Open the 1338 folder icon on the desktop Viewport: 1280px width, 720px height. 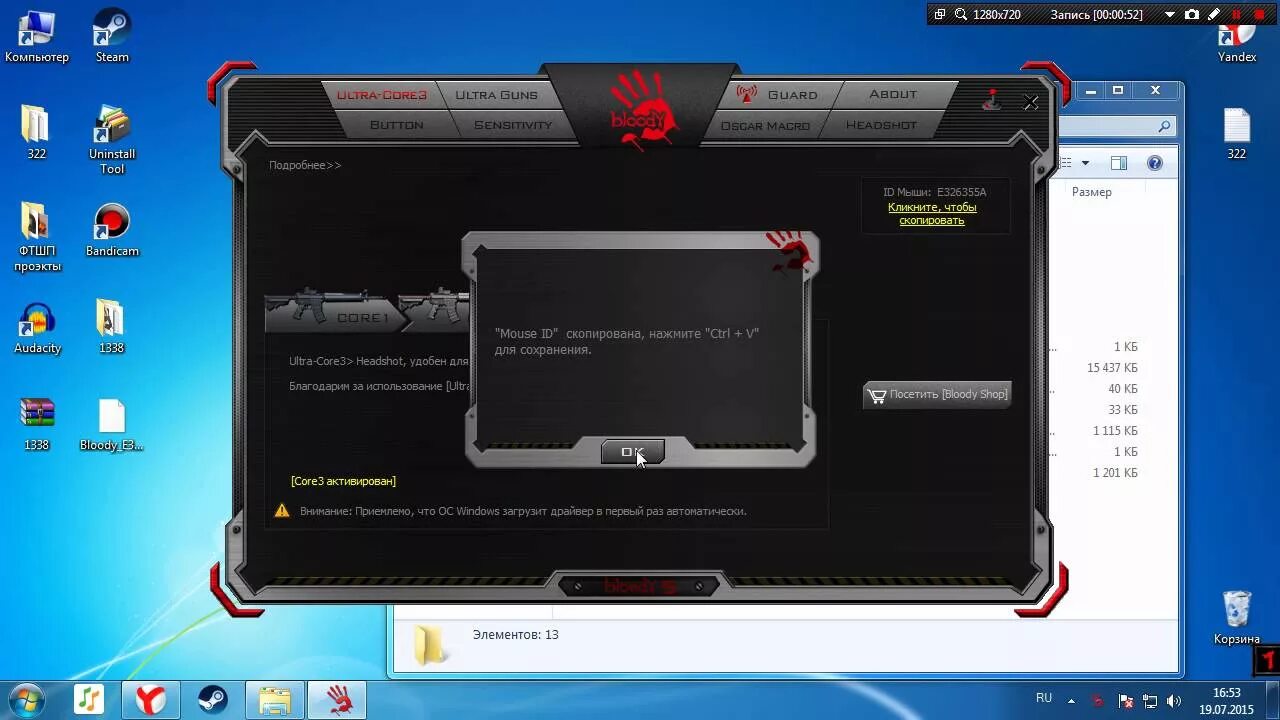tap(111, 327)
